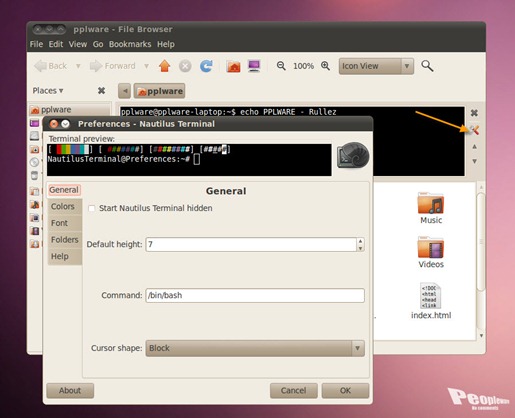Image resolution: width=515 pixels, height=418 pixels.
Task: Open the Cursor shape Block dropdown
Action: [x=255, y=348]
